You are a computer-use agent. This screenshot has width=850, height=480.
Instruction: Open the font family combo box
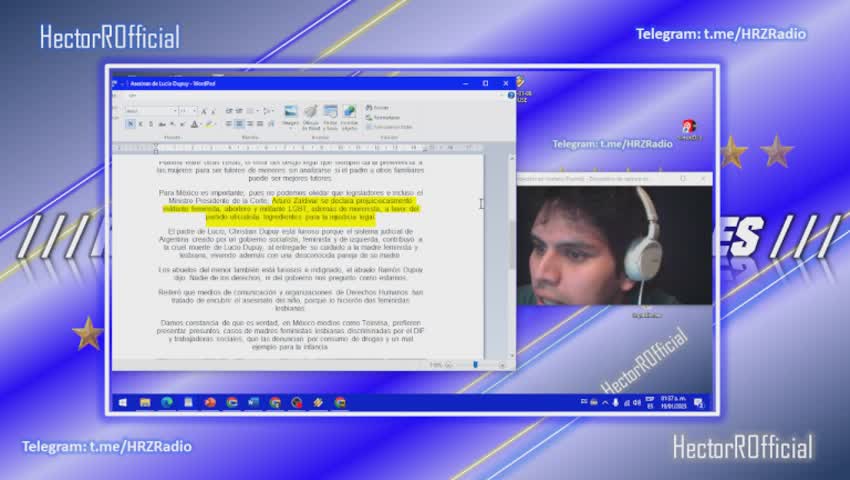tap(152, 111)
